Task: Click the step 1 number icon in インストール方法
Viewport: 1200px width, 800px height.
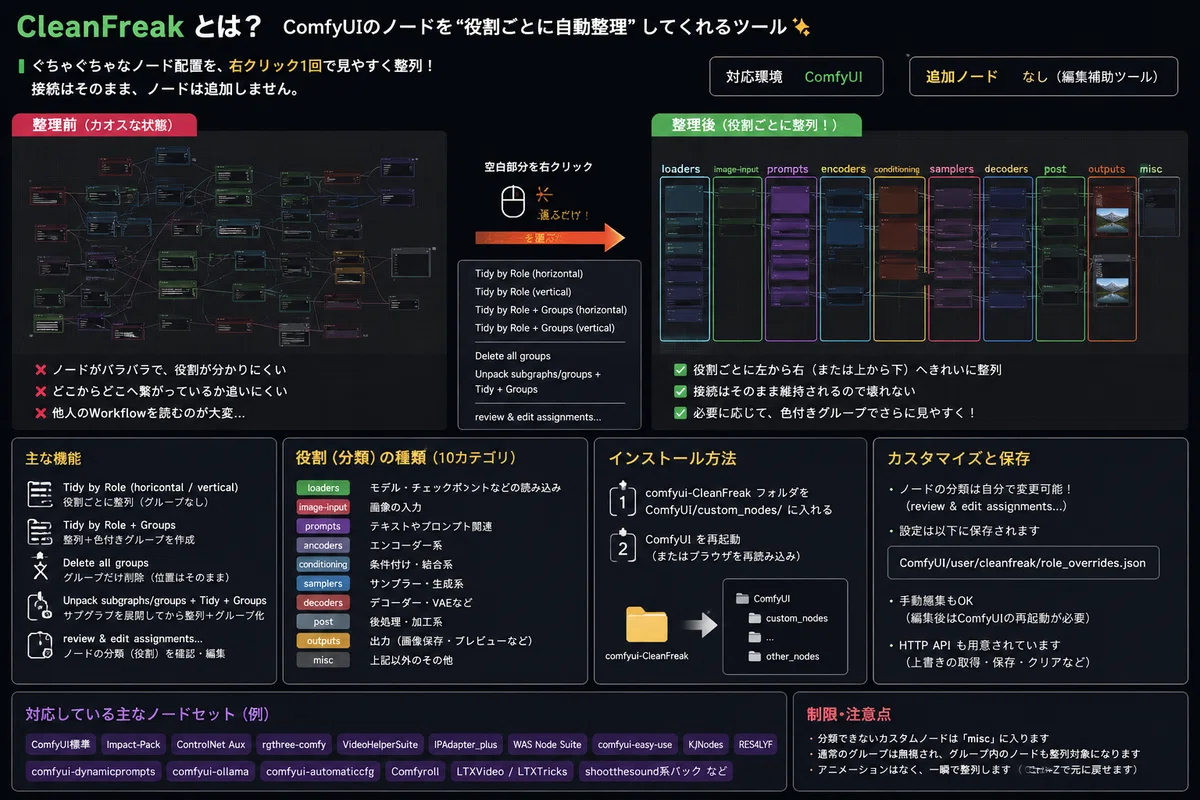Action: coord(622,500)
